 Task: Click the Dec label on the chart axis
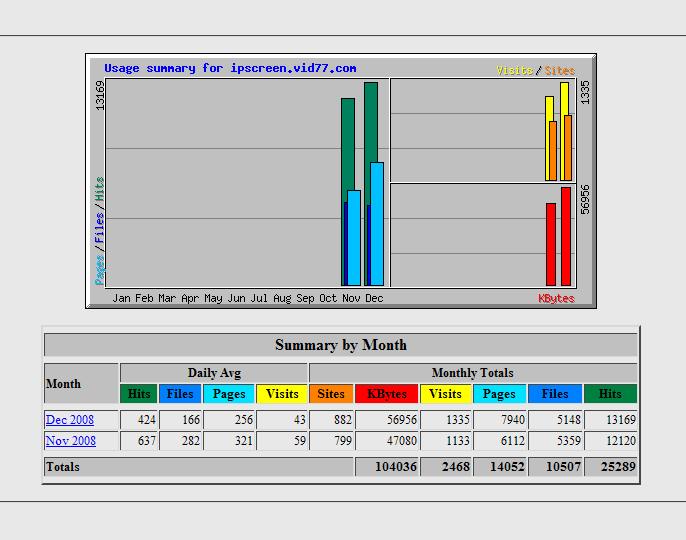click(374, 298)
